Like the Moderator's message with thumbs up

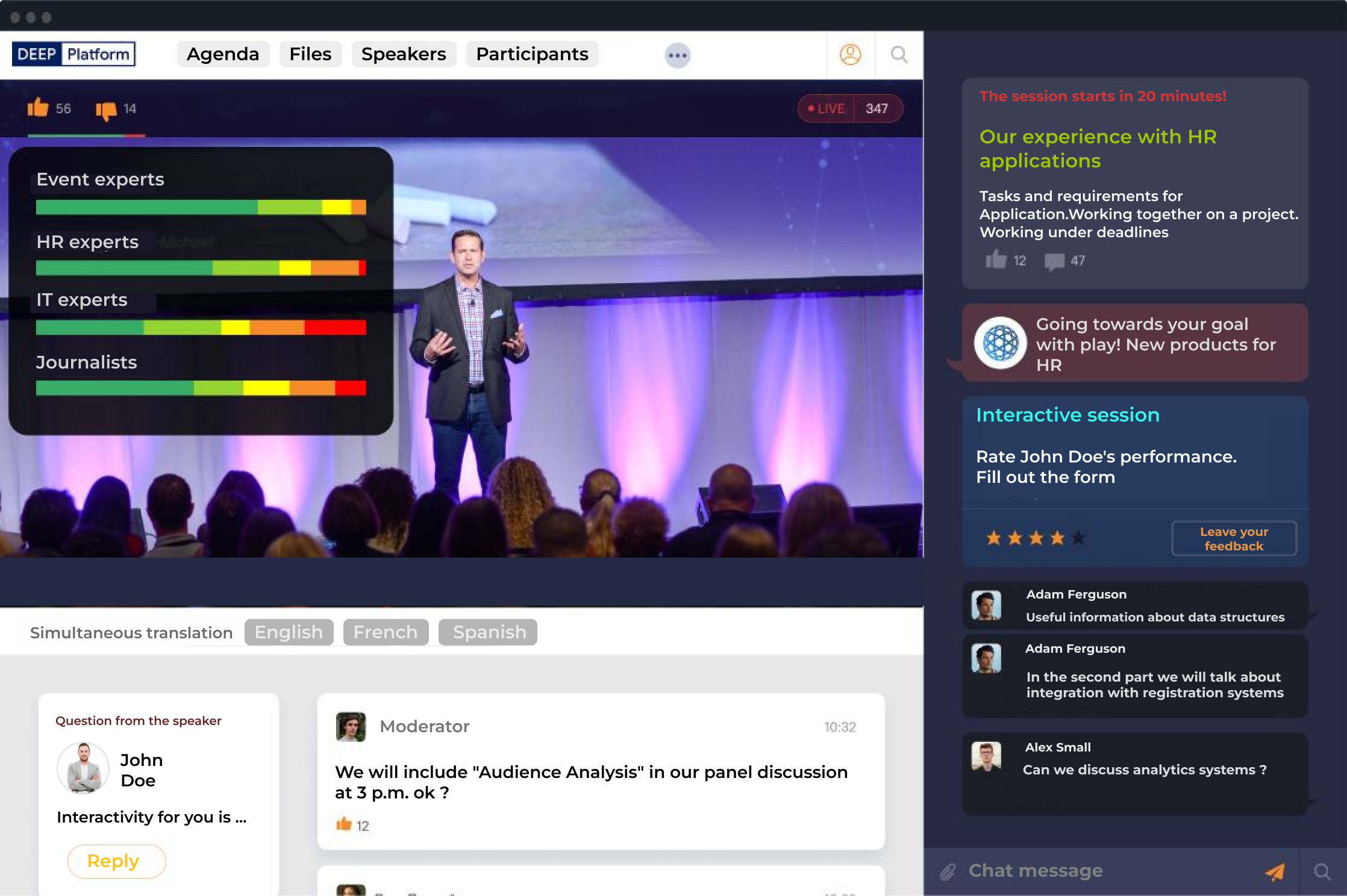point(343,824)
